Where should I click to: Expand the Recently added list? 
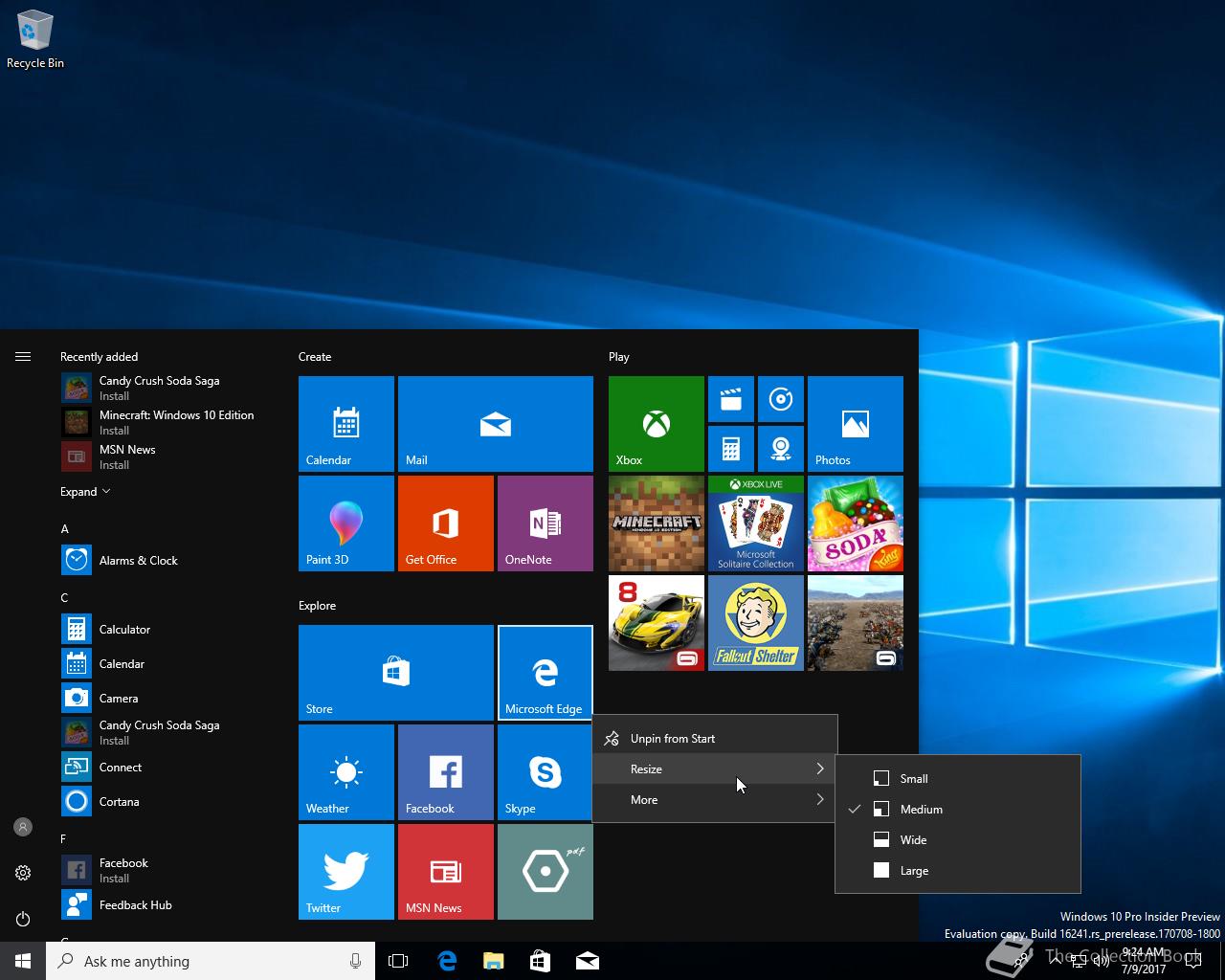click(x=85, y=492)
